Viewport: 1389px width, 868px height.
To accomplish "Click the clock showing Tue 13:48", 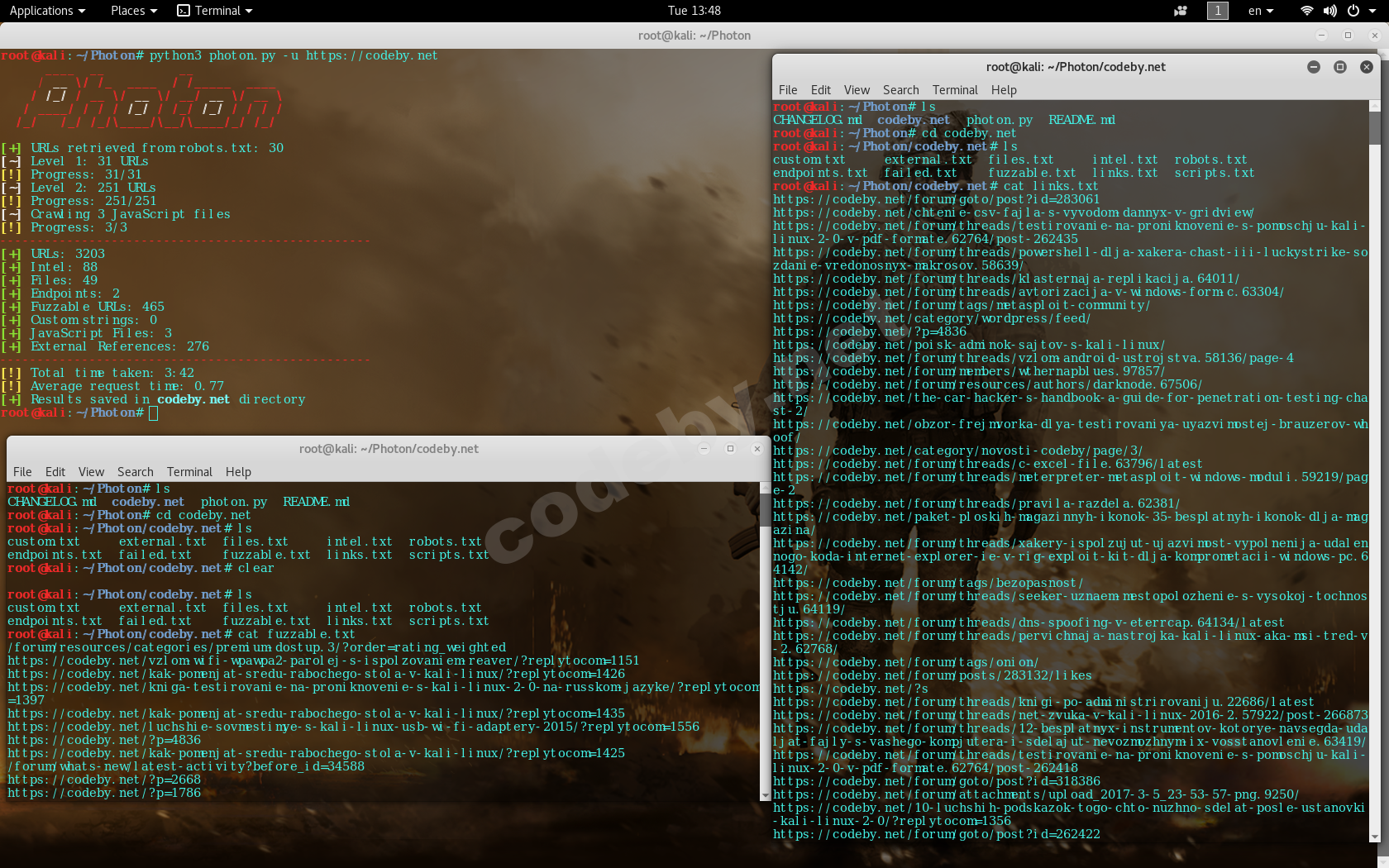I will 694,11.
